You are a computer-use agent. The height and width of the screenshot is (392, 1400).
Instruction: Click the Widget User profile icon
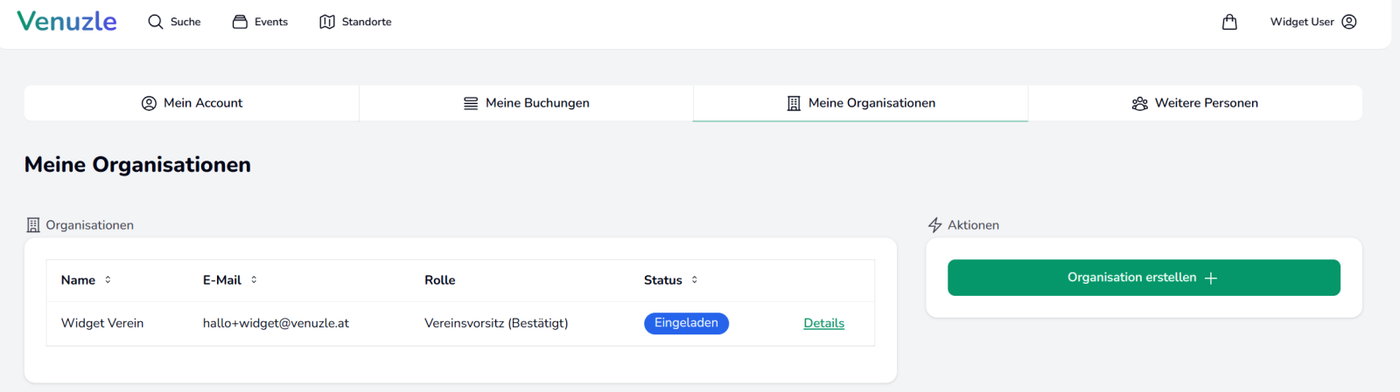[x=1349, y=22]
